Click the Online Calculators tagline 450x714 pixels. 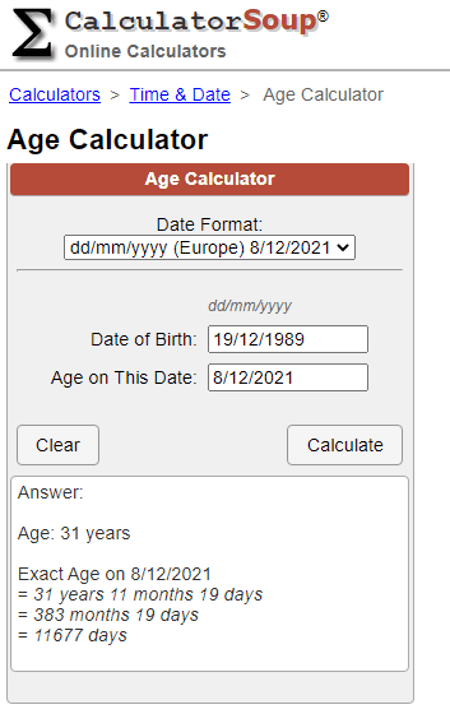[145, 51]
